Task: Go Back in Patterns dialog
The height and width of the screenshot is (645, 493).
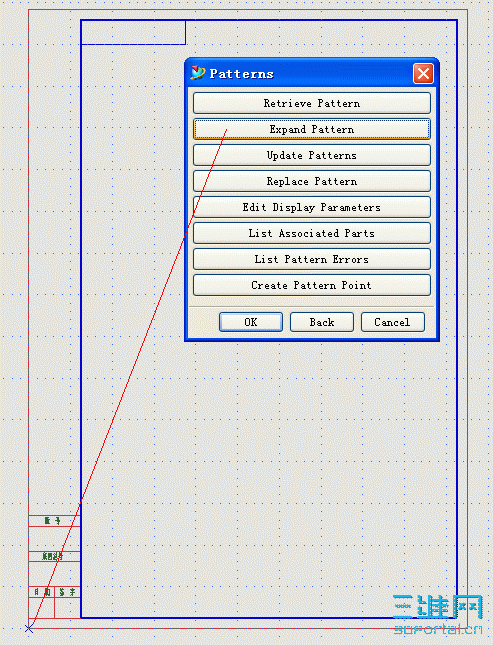Action: [322, 322]
